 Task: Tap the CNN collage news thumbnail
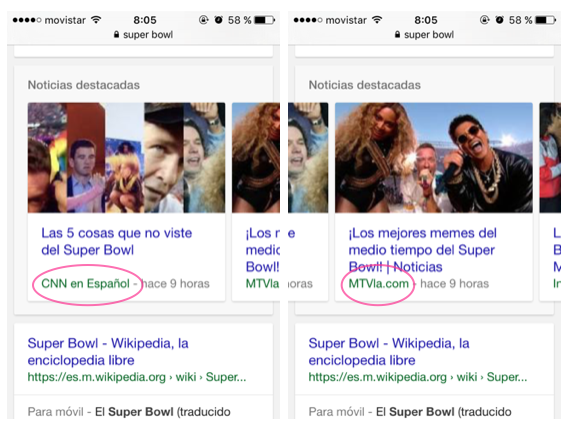click(126, 158)
